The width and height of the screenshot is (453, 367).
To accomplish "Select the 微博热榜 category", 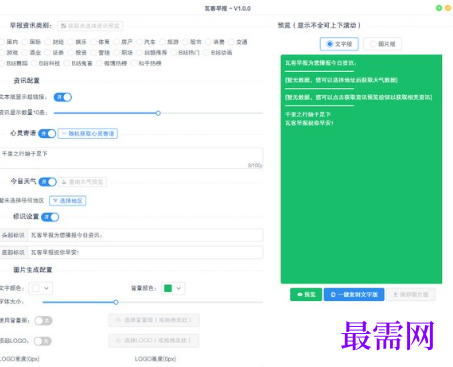I will (x=112, y=63).
